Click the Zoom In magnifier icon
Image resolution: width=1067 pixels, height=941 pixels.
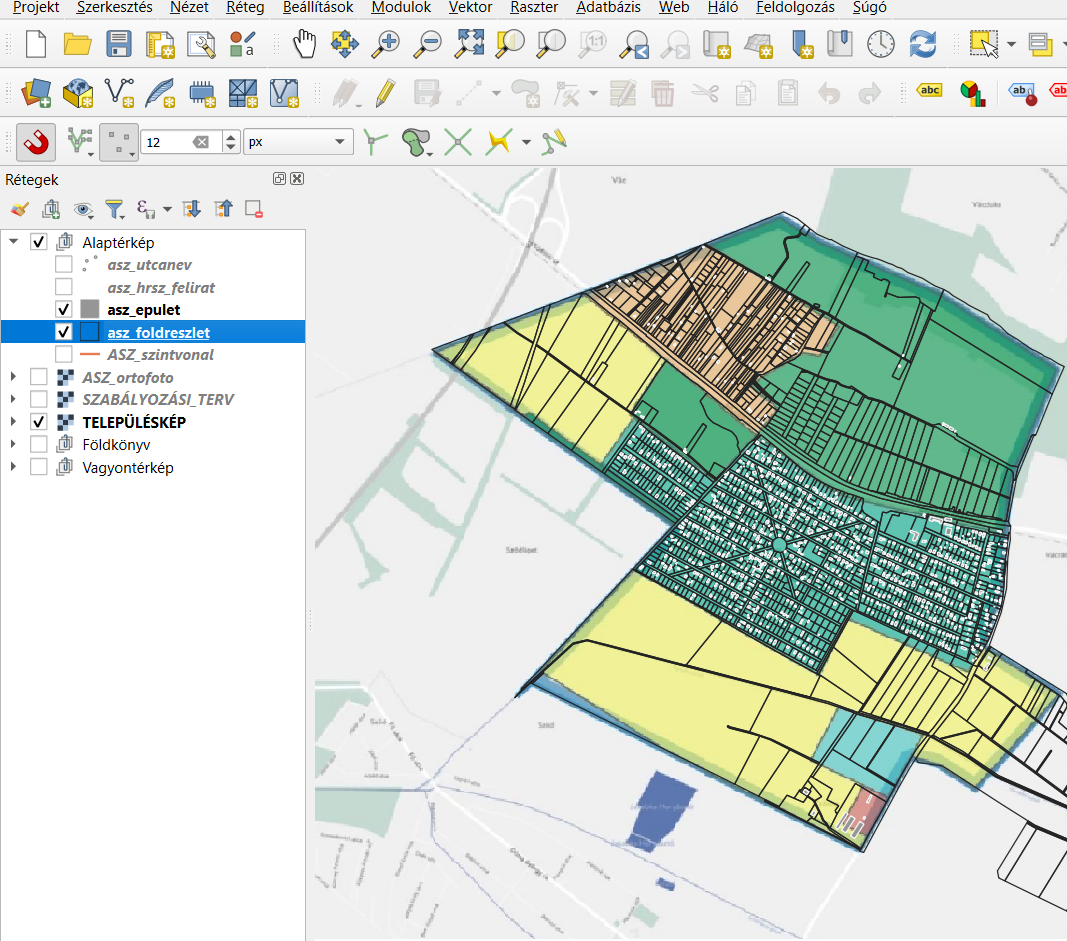tap(386, 43)
